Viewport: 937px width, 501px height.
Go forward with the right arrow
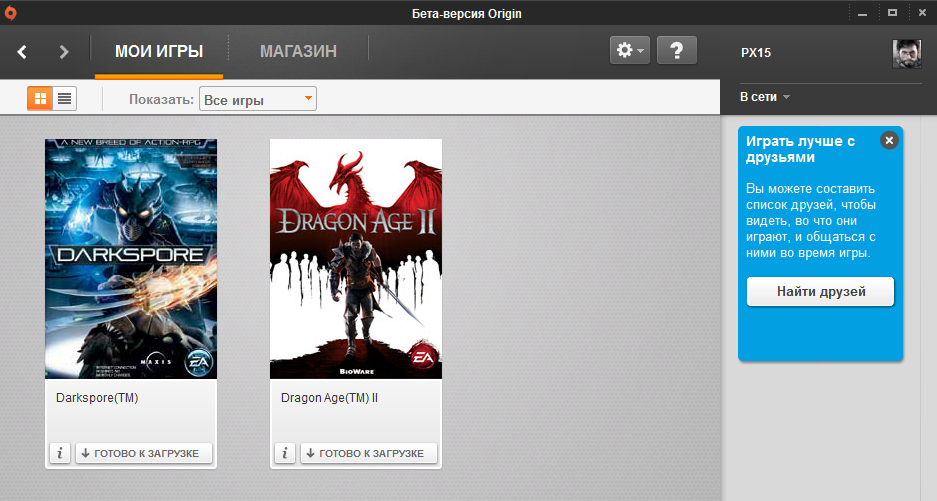tap(64, 52)
